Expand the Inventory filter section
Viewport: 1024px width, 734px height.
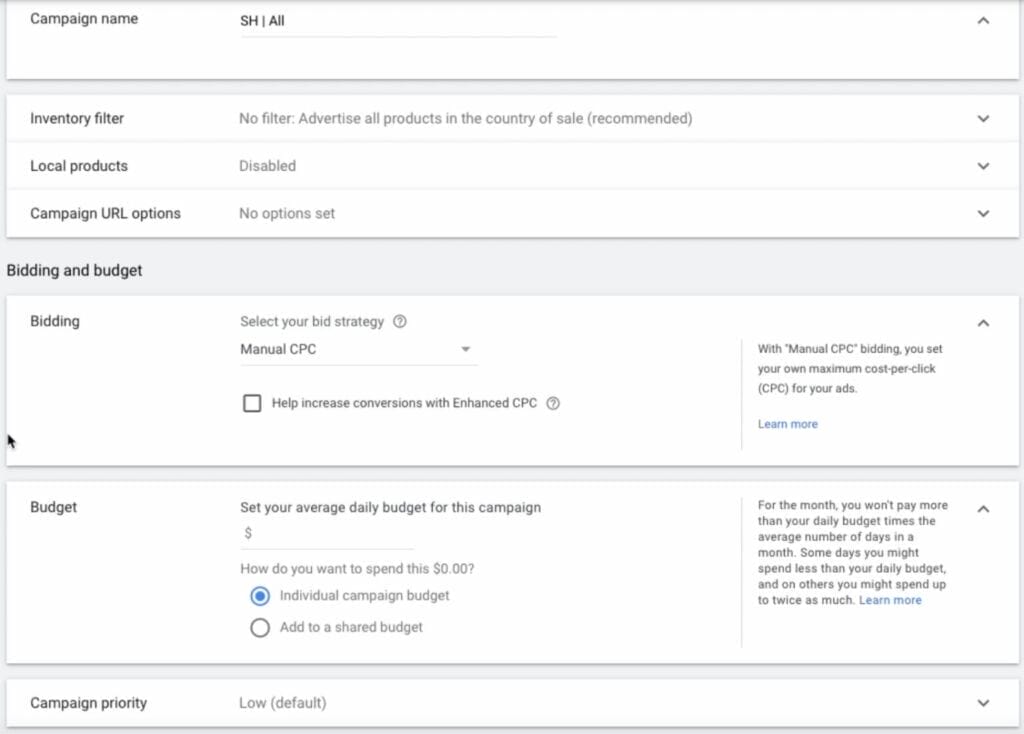[x=983, y=119]
